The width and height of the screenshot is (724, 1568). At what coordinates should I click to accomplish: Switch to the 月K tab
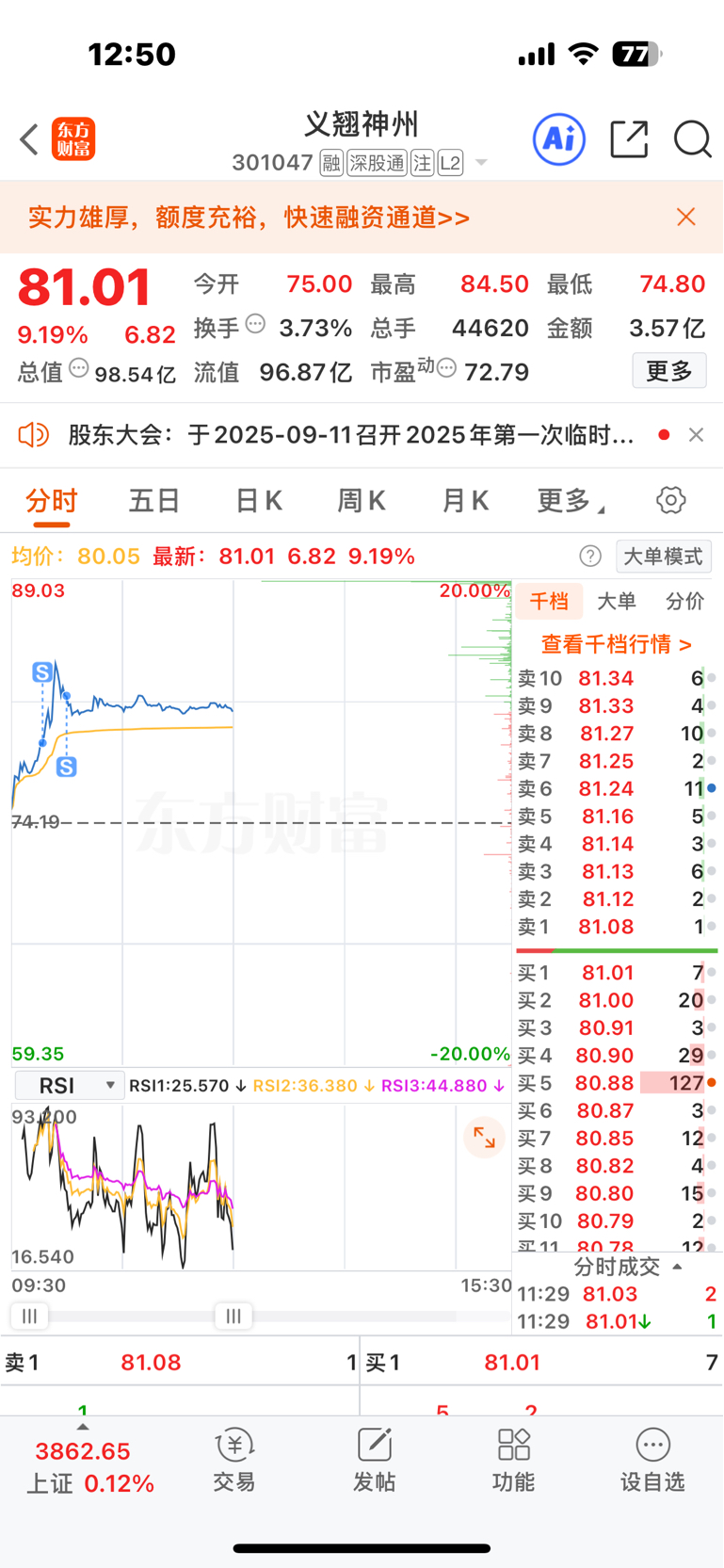465,501
